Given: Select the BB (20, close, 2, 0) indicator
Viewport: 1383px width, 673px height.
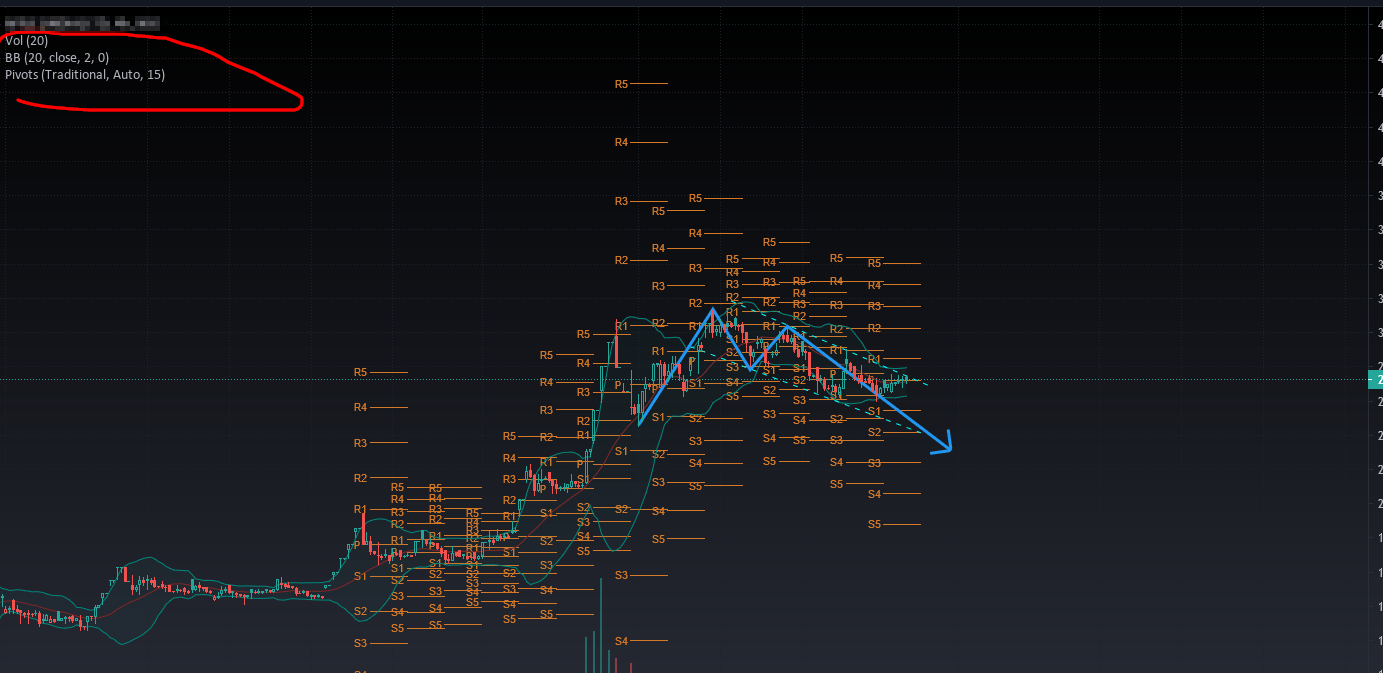Looking at the screenshot, I should coord(58,57).
